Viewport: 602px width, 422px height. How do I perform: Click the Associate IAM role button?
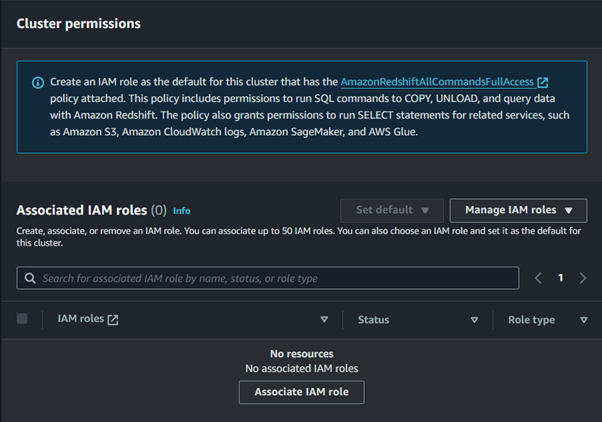[x=301, y=392]
